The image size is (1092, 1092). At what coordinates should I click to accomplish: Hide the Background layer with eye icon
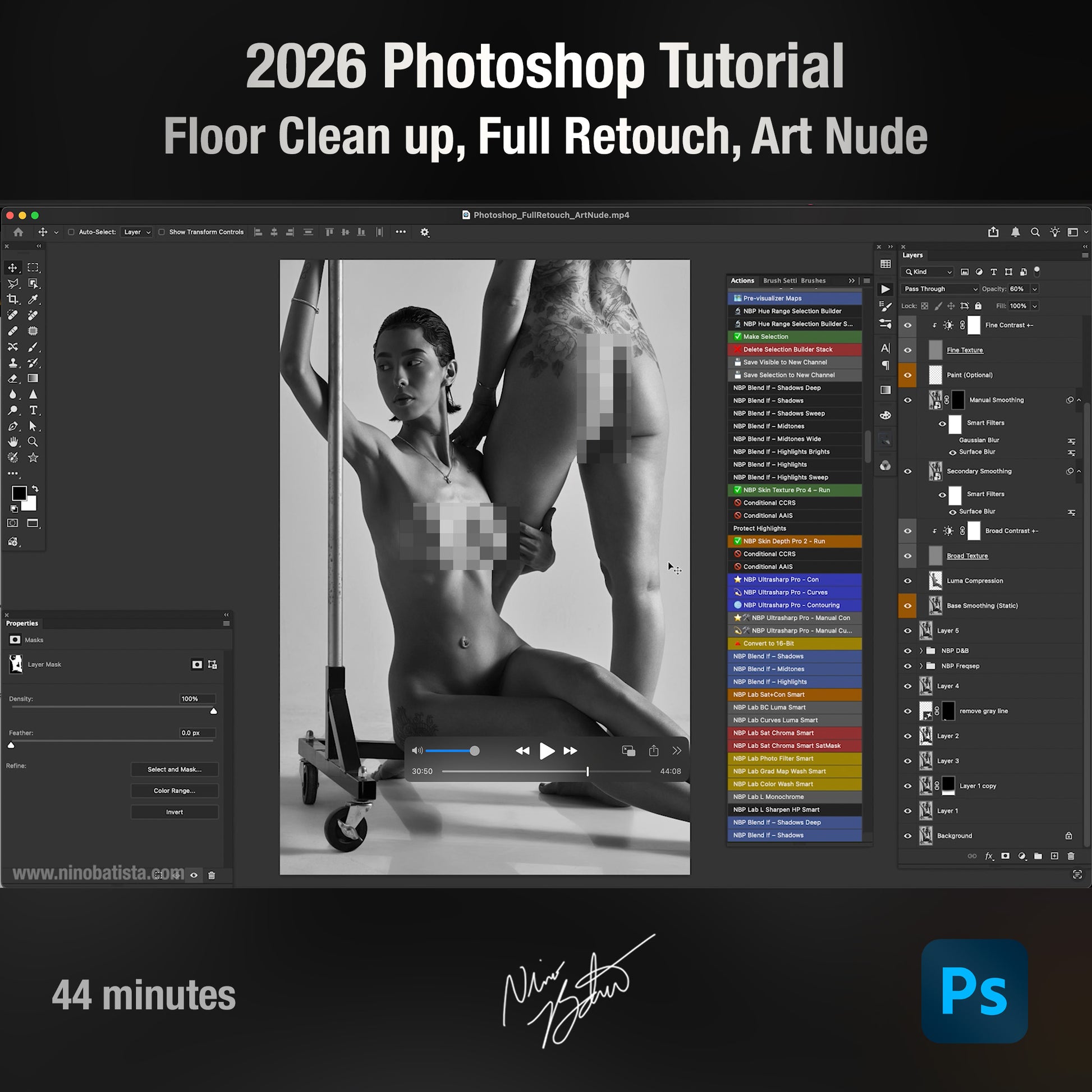(x=908, y=836)
